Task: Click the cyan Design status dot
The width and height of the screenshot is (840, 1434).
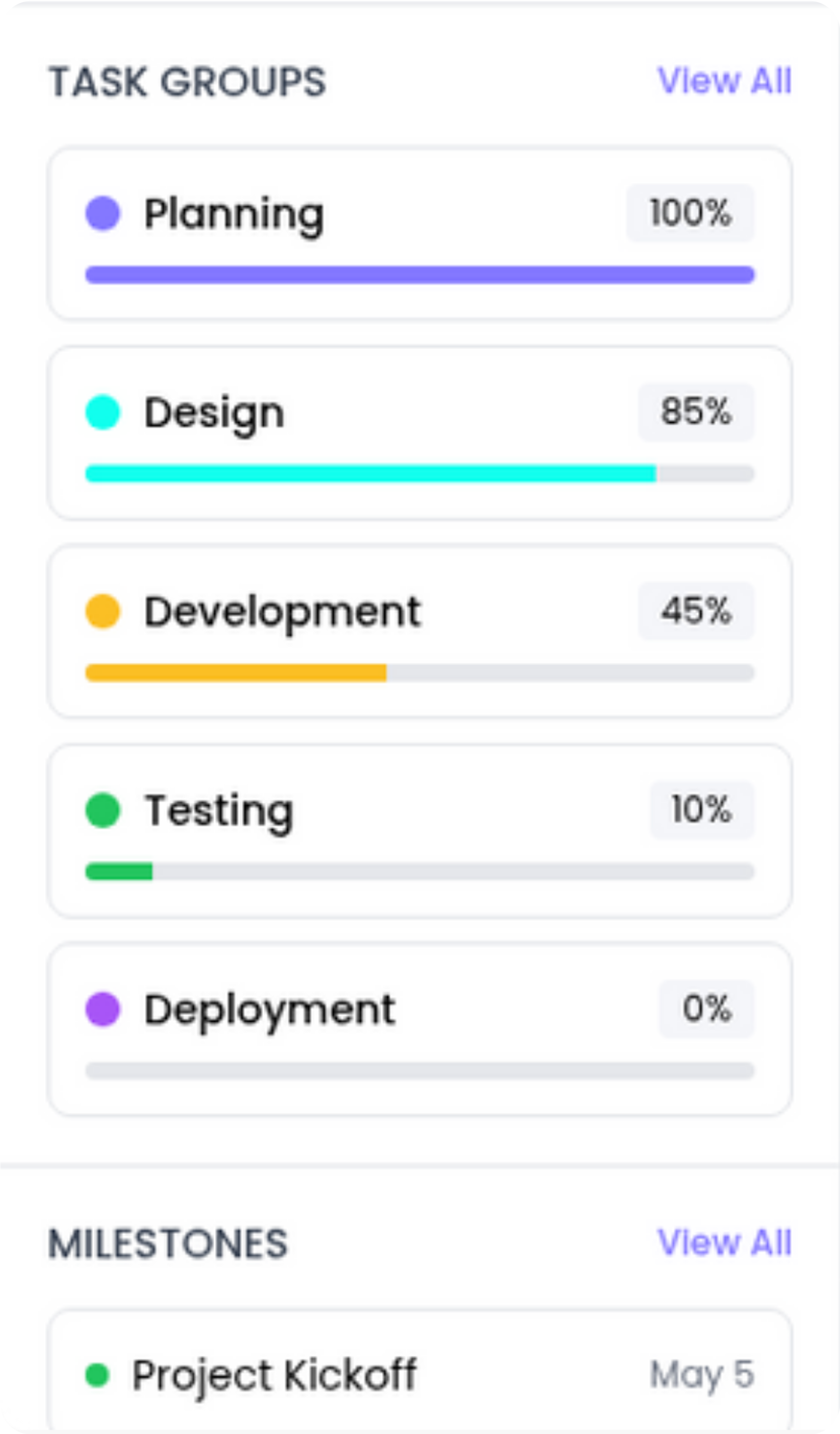Action: 103,412
